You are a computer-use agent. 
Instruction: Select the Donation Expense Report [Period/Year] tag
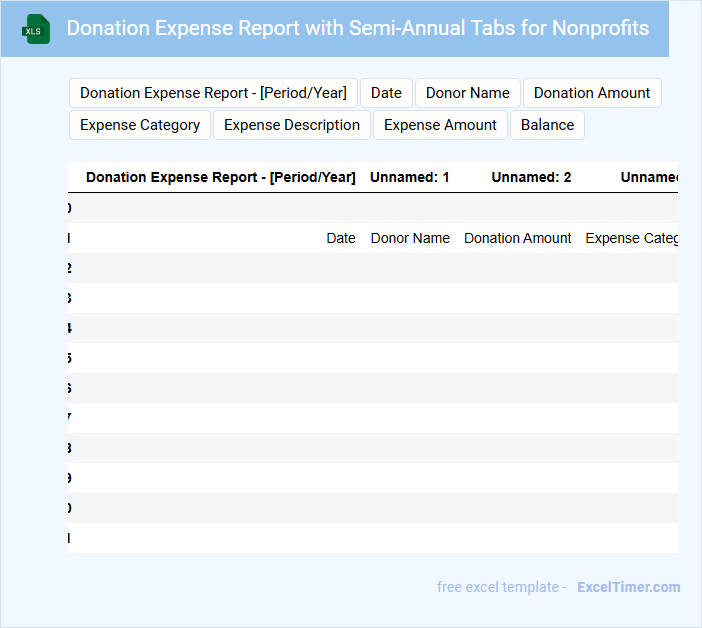point(213,93)
